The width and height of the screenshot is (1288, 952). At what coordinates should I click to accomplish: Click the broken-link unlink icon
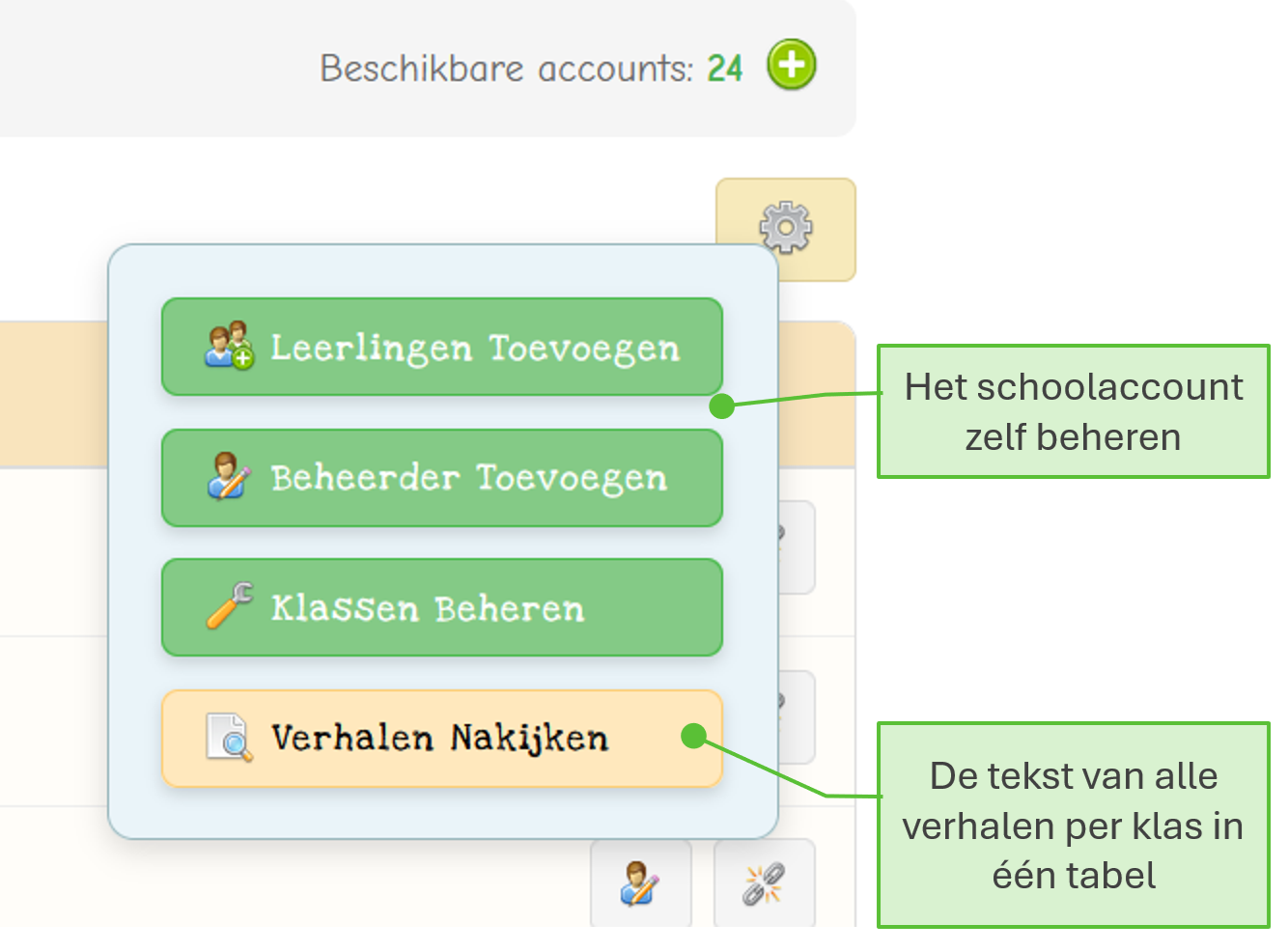pyautogui.click(x=763, y=882)
